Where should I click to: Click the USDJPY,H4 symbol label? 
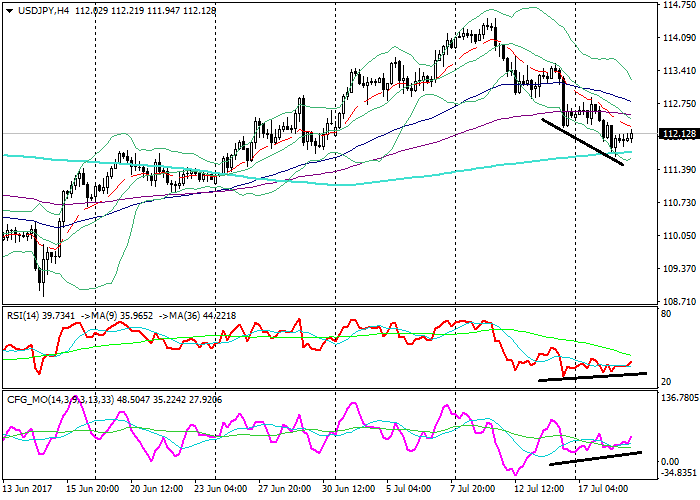pyautogui.click(x=43, y=10)
